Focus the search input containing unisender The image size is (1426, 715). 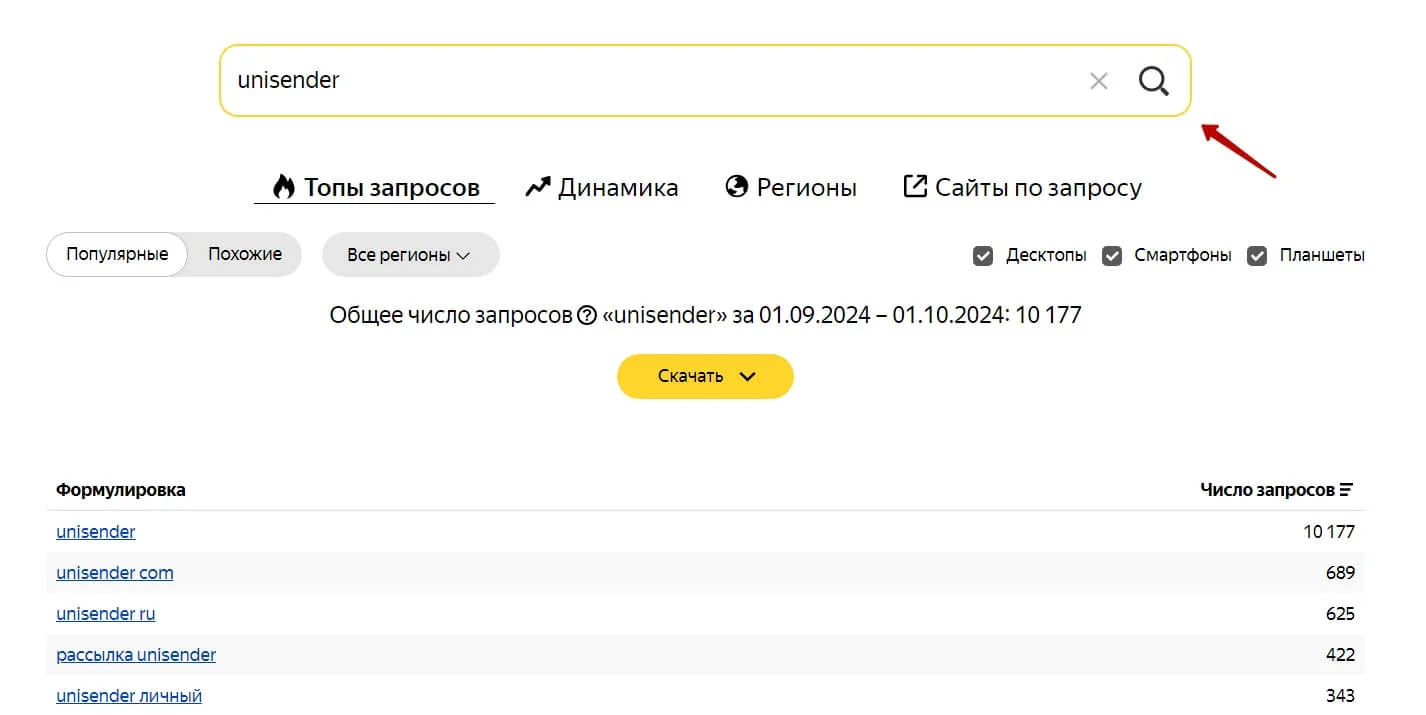tap(640, 81)
